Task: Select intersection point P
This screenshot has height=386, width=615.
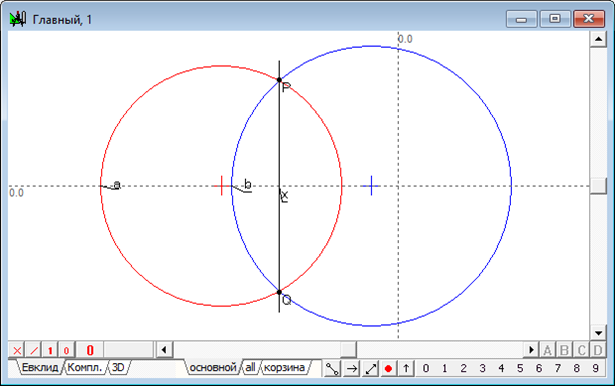Action: click(x=279, y=80)
